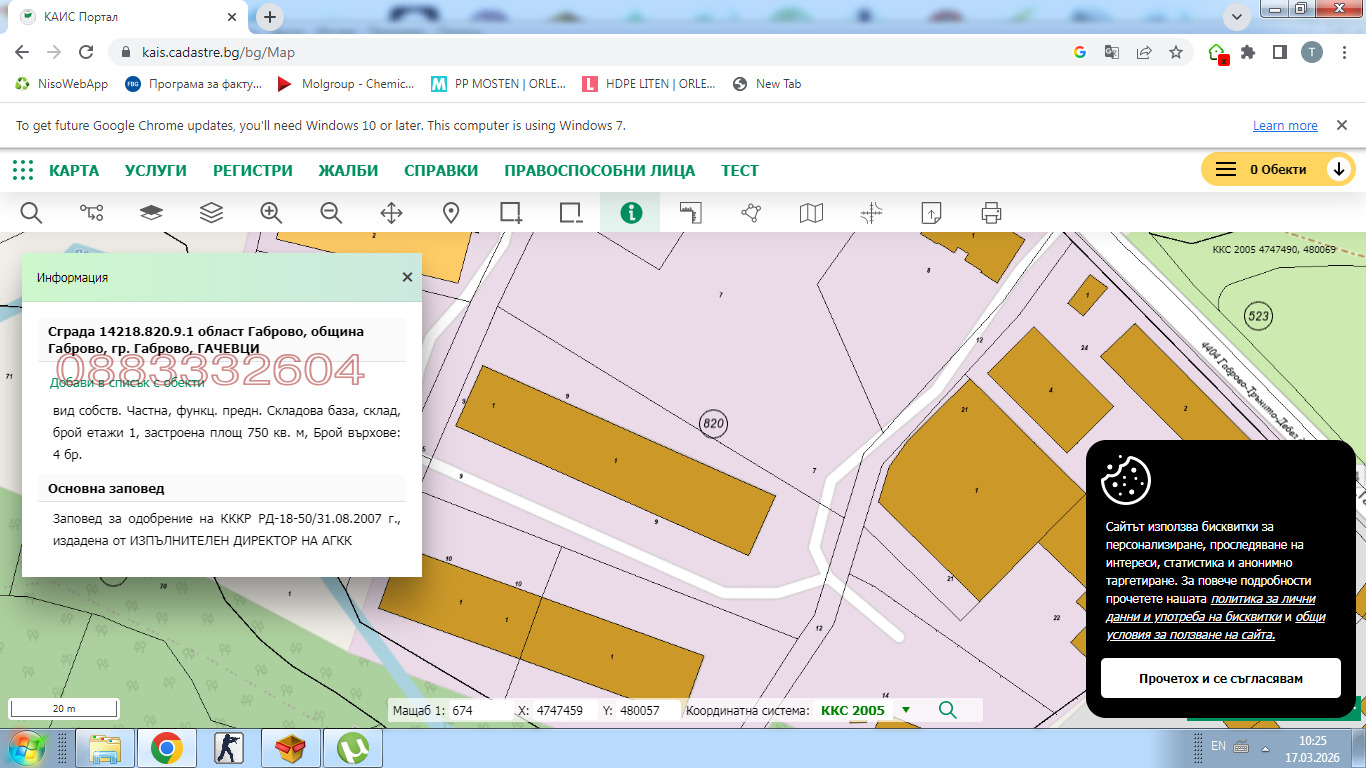Open the СПРАВКИ menu
Image resolution: width=1366 pixels, height=768 pixels.
pos(441,170)
